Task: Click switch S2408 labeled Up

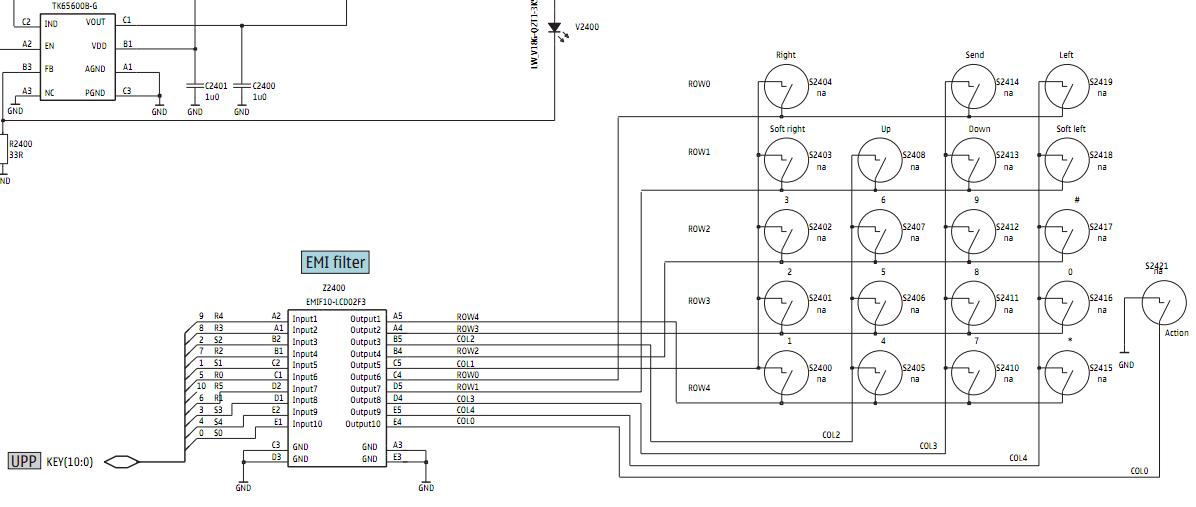Action: 879,160
